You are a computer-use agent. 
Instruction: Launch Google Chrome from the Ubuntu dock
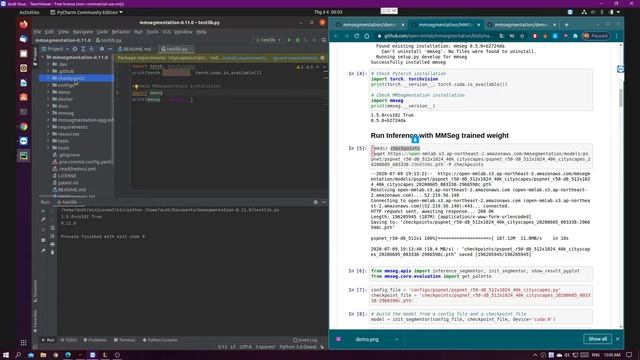pos(24,127)
